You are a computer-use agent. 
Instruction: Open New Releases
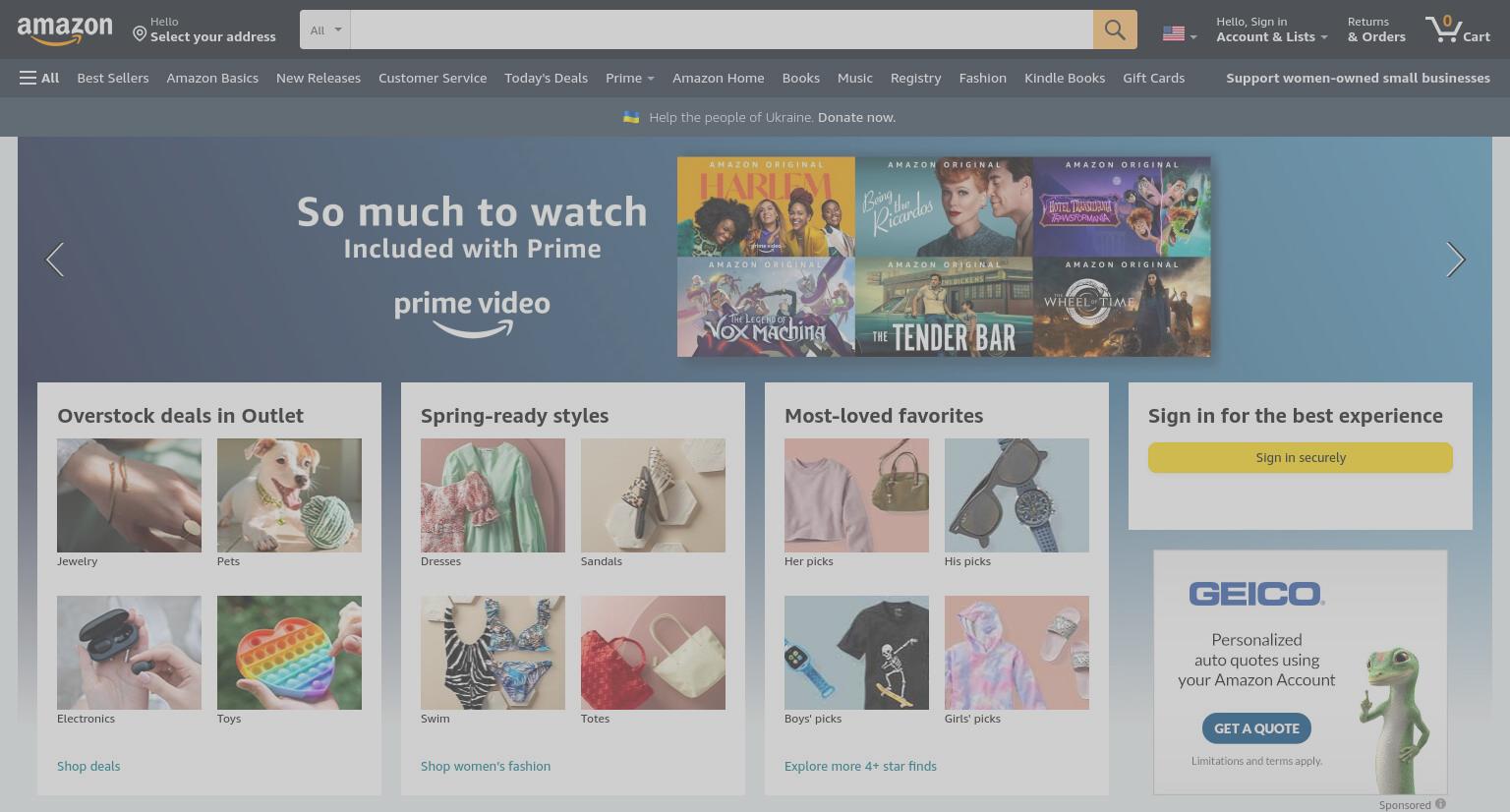pyautogui.click(x=319, y=78)
